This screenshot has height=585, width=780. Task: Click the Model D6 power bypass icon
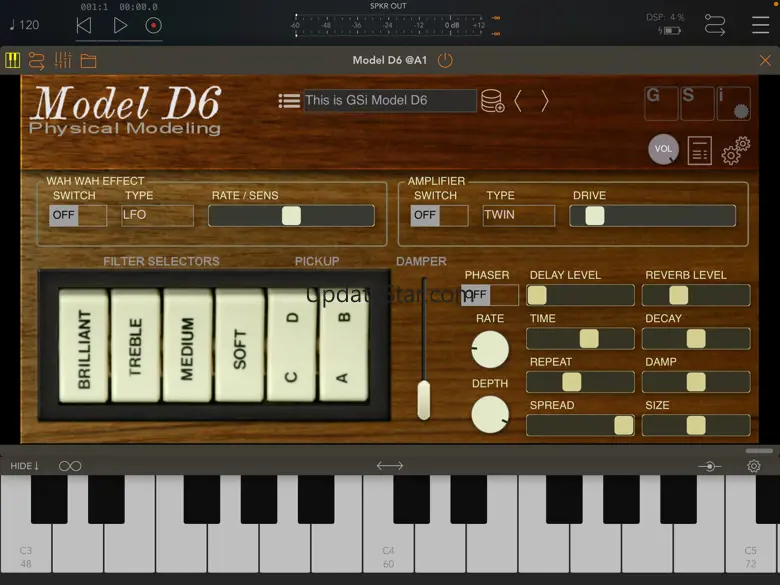pos(445,60)
